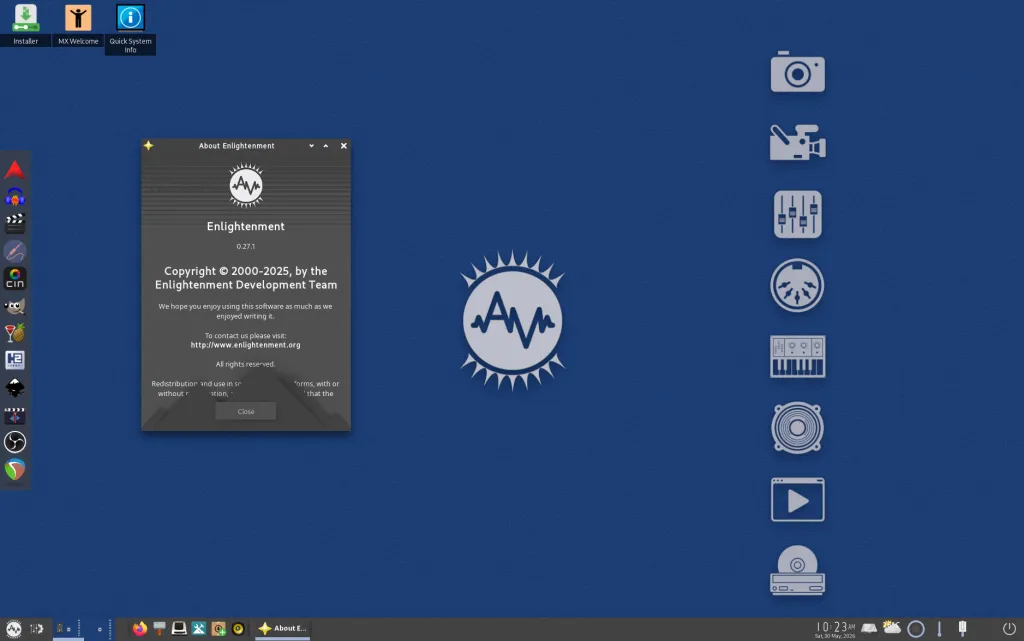1024x641 pixels.
Task: Open the yellow disc icon in taskbar
Action: 238,629
